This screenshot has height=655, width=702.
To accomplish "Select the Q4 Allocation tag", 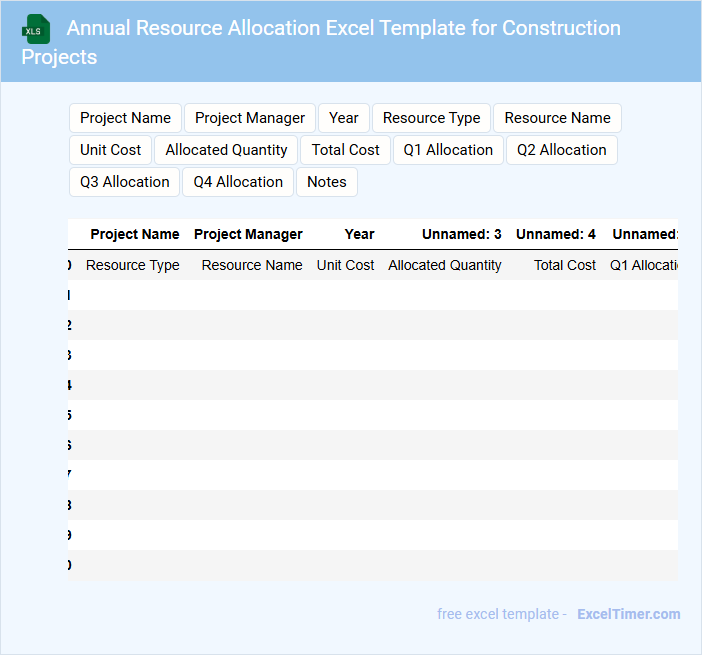I will tap(238, 182).
